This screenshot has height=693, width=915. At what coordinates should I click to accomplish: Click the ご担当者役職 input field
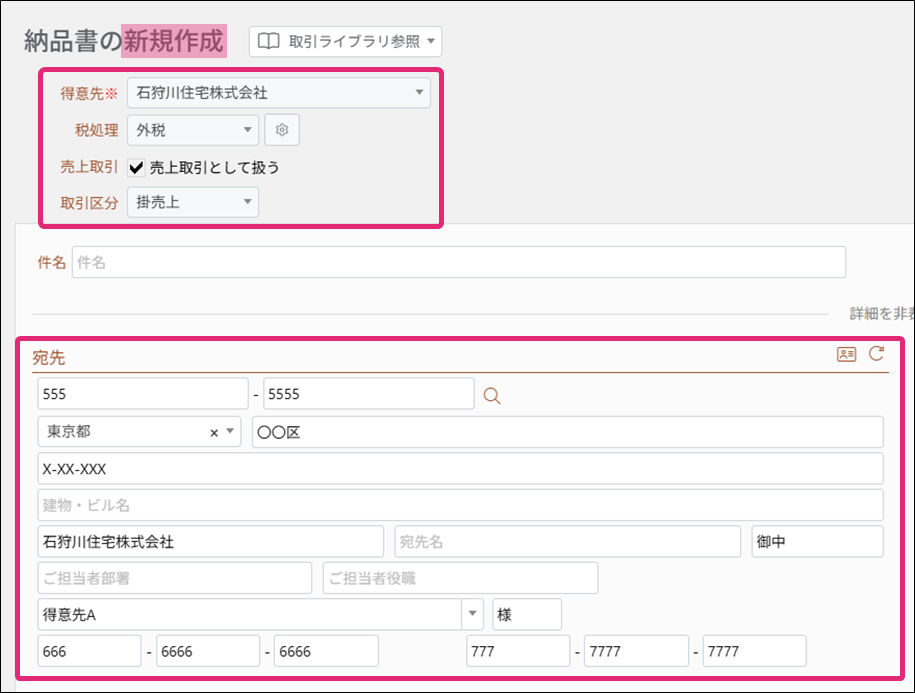coord(460,578)
